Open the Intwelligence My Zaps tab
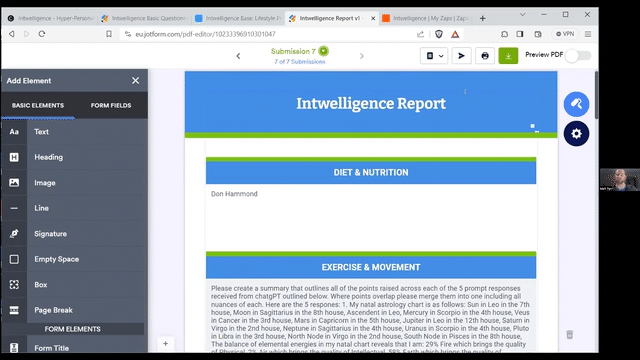 tap(427, 18)
